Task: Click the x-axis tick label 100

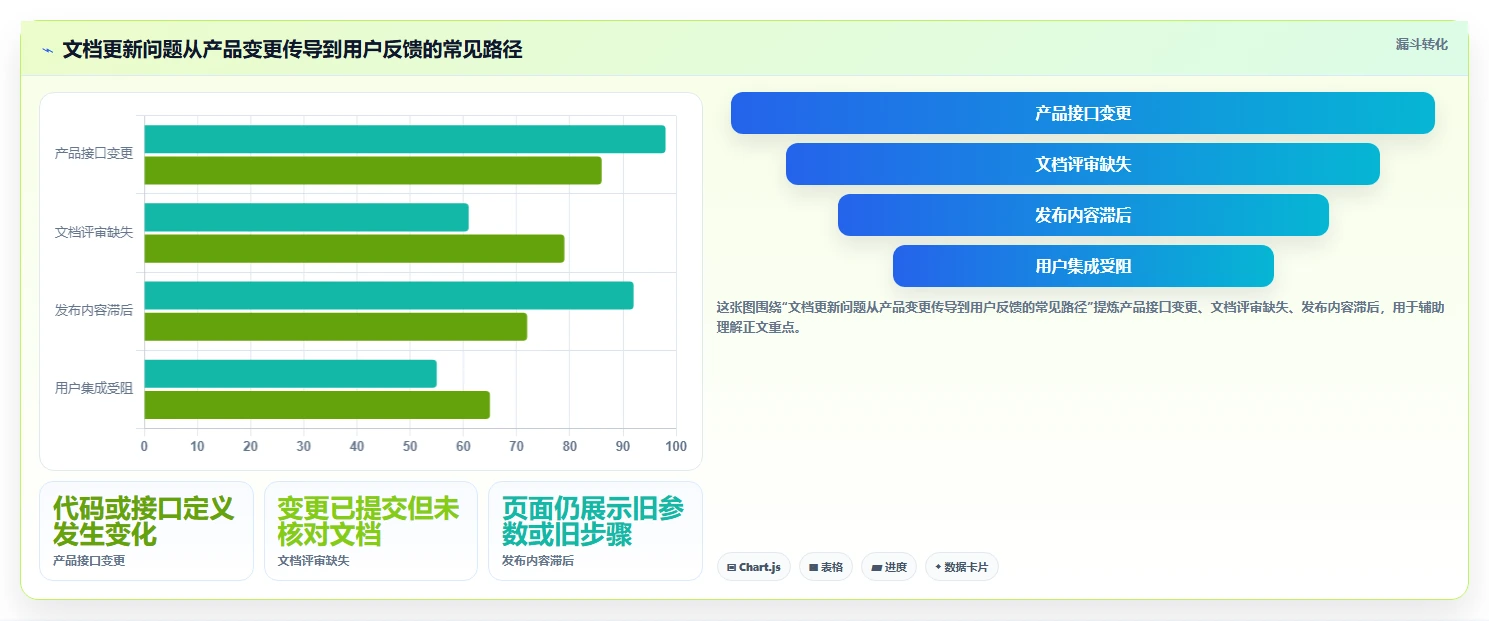Action: point(676,446)
